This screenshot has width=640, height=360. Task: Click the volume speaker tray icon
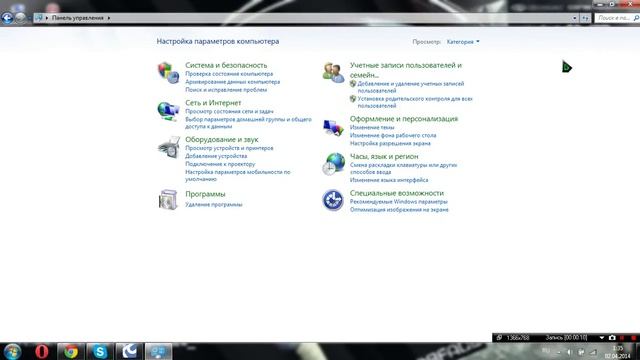(569, 352)
